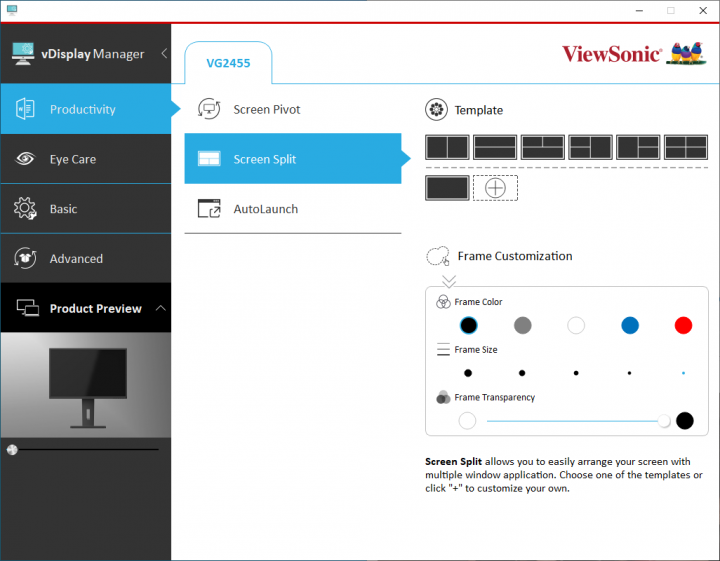Collapse Frame Customization with double chevron

[449, 280]
